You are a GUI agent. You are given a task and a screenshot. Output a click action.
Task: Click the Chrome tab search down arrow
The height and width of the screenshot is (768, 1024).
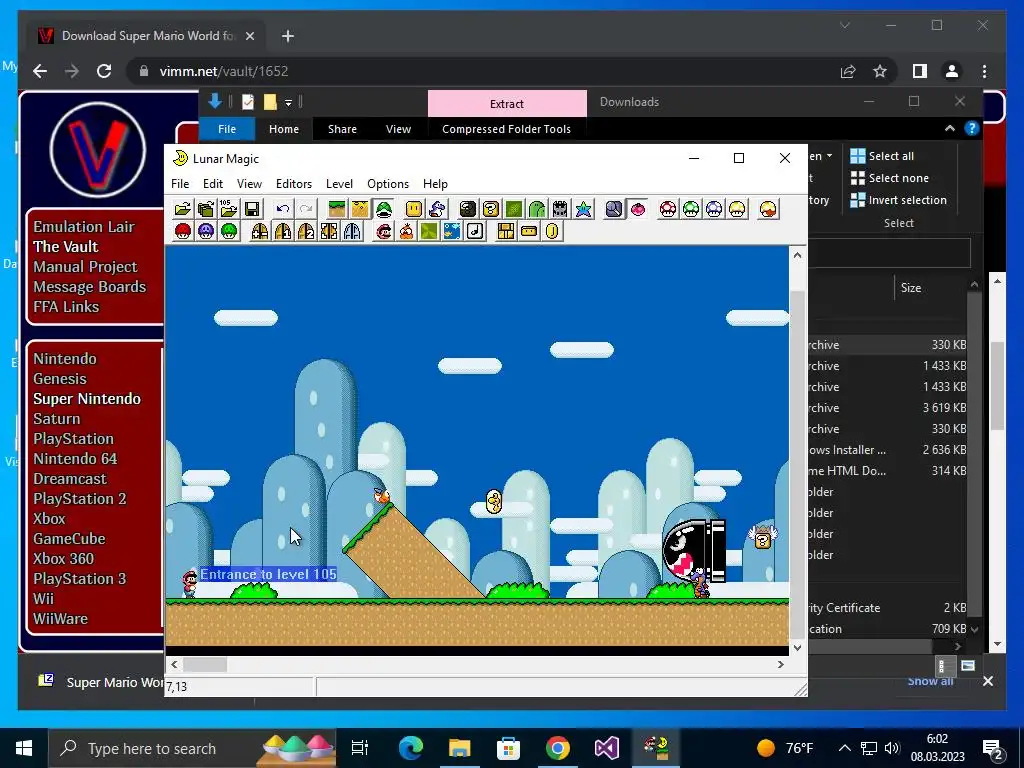(x=844, y=25)
